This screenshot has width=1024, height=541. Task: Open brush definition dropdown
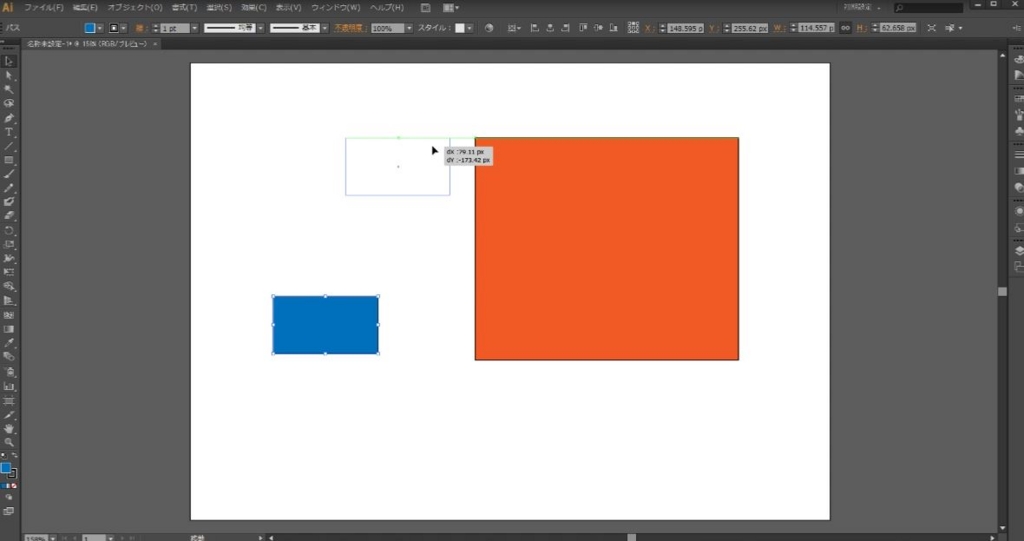pos(325,28)
